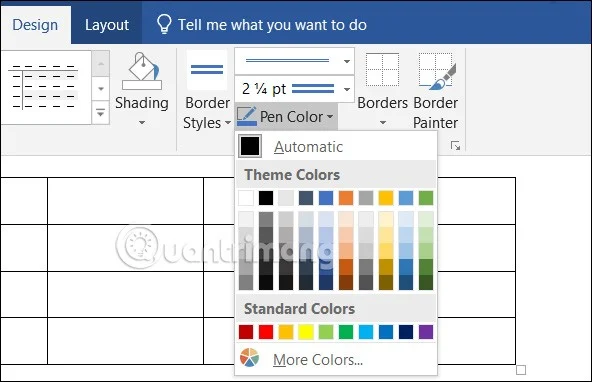Choose the darkest orange shade swatch
Image resolution: width=592 pixels, height=382 pixels.
pos(346,282)
